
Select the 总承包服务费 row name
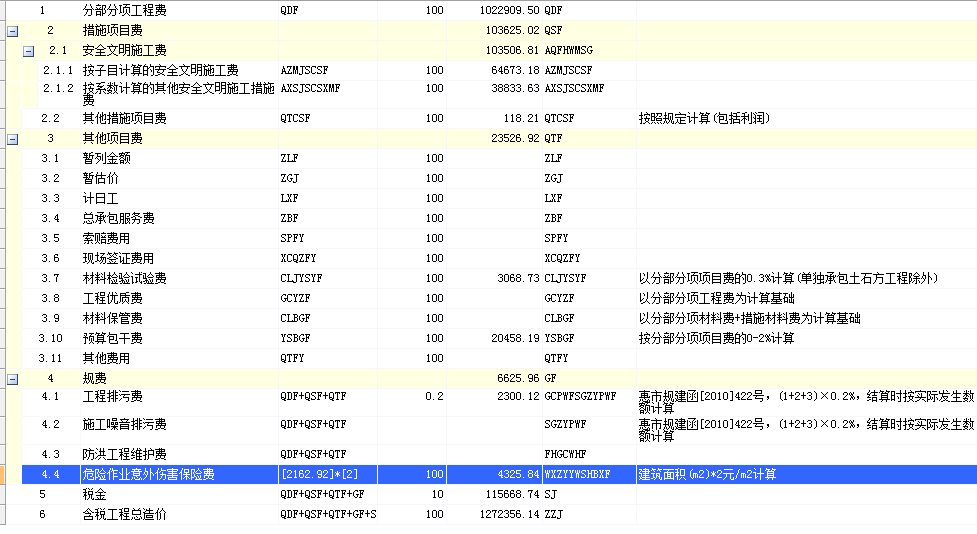(118, 218)
